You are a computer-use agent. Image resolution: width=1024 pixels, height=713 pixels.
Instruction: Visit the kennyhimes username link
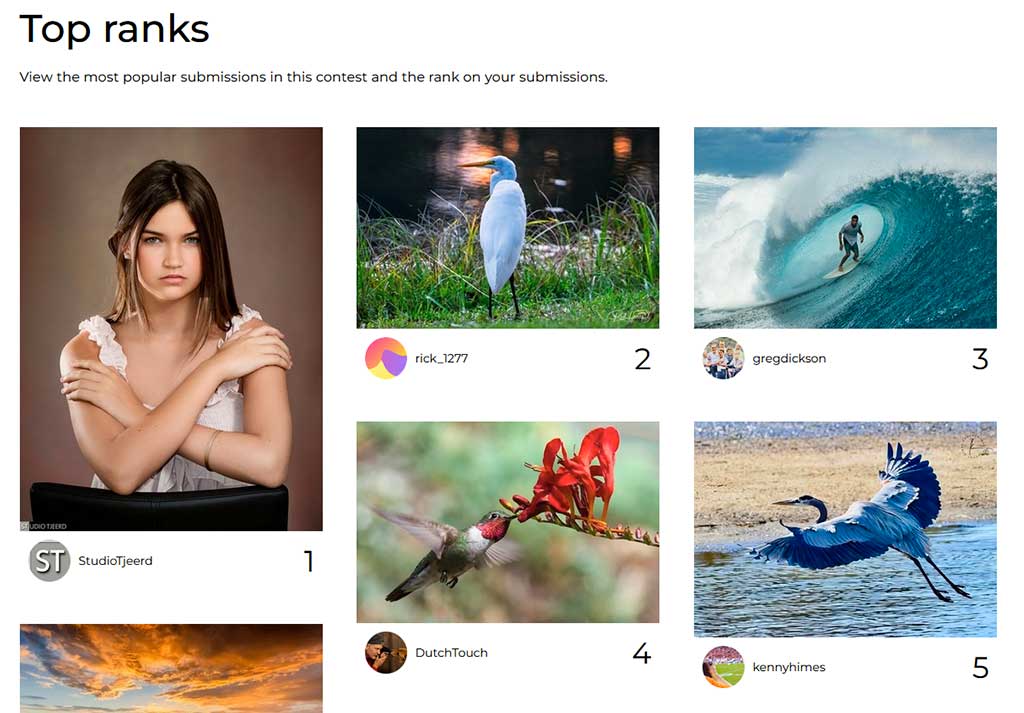click(789, 667)
